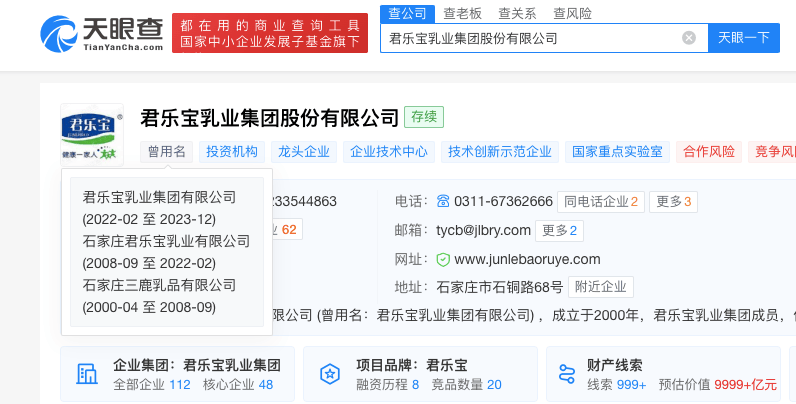Click the 天眼一下 search button
The width and height of the screenshot is (796, 404).
[x=744, y=38]
